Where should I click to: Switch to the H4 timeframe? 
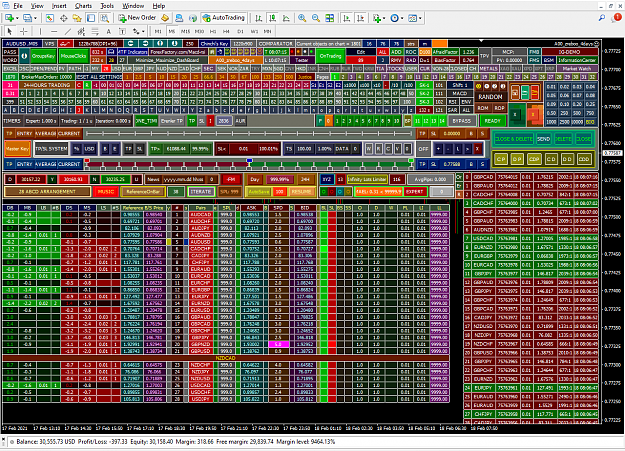[226, 31]
